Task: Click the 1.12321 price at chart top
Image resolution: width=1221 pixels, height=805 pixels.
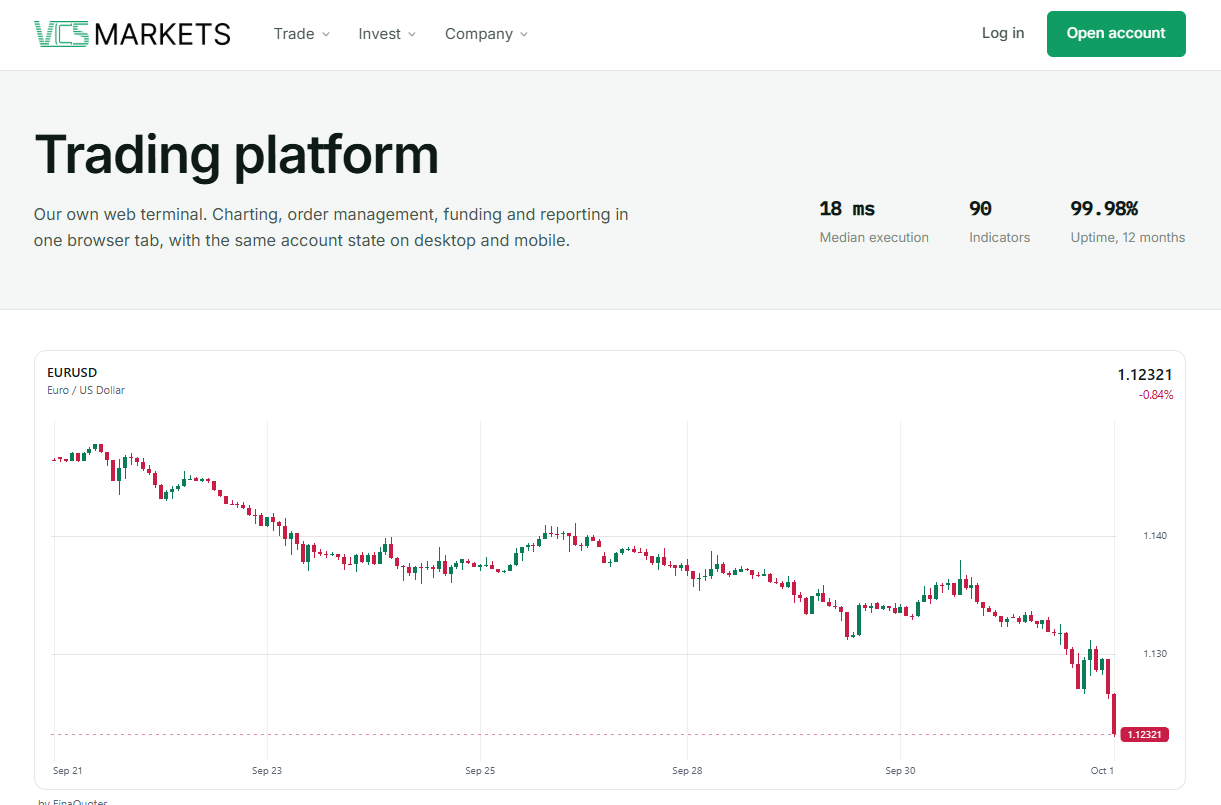Action: point(1145,375)
